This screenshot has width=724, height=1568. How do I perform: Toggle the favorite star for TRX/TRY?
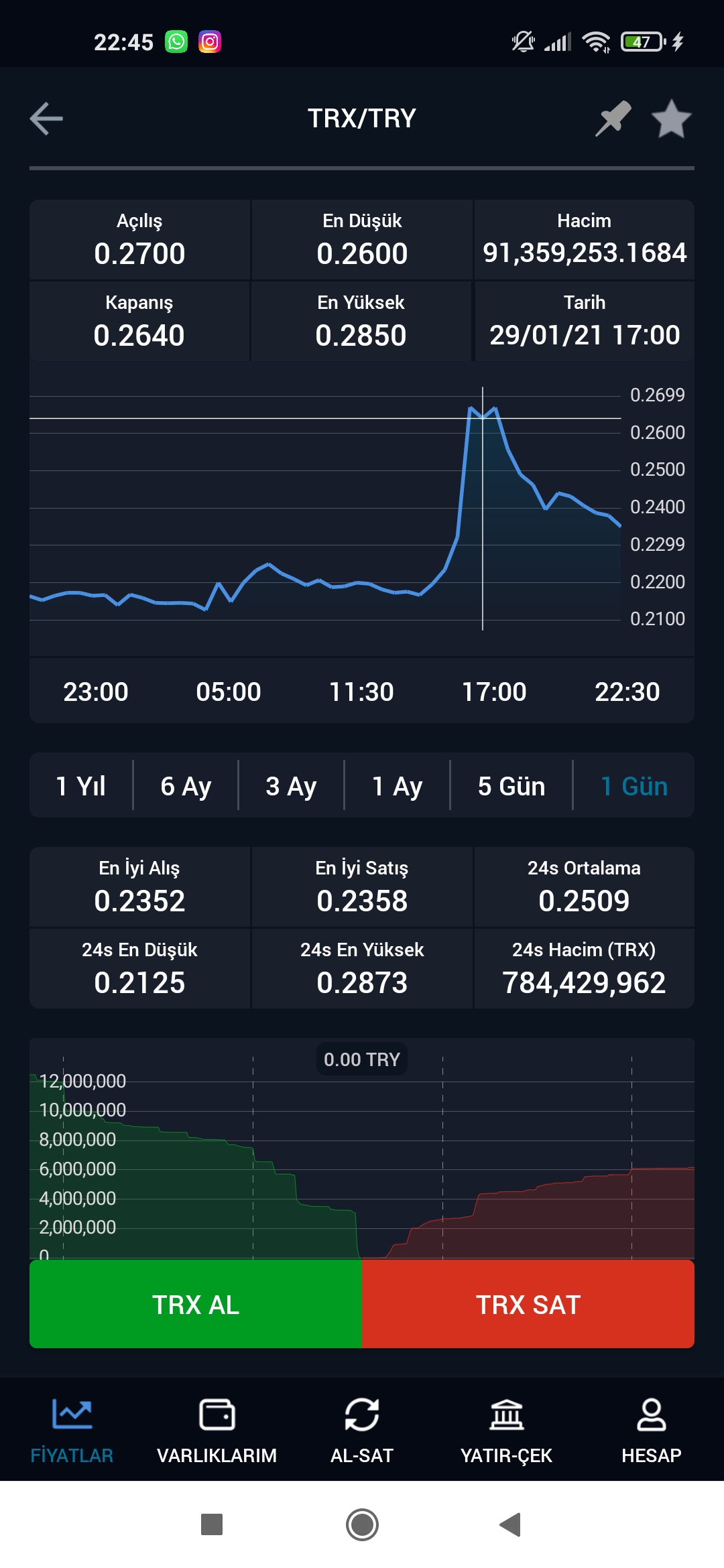tap(671, 119)
